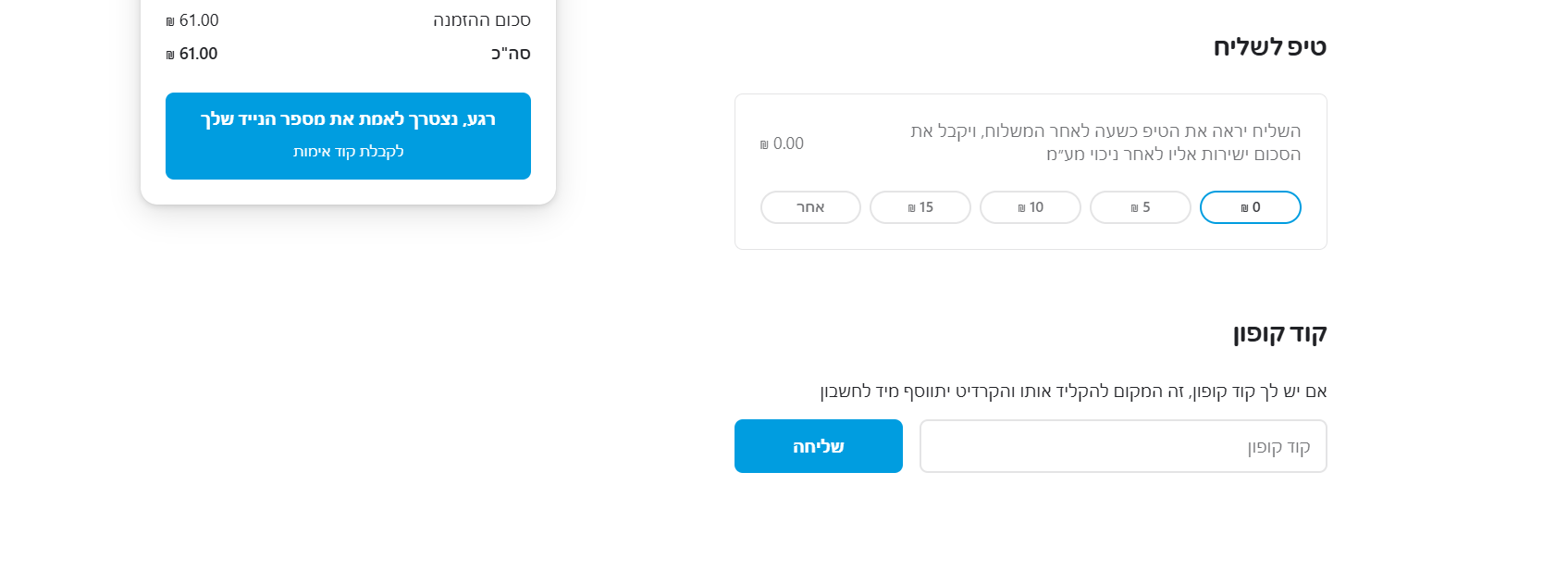This screenshot has height=572, width=1568.
Task: Click the verify mobile number blue button
Action: pos(348,135)
